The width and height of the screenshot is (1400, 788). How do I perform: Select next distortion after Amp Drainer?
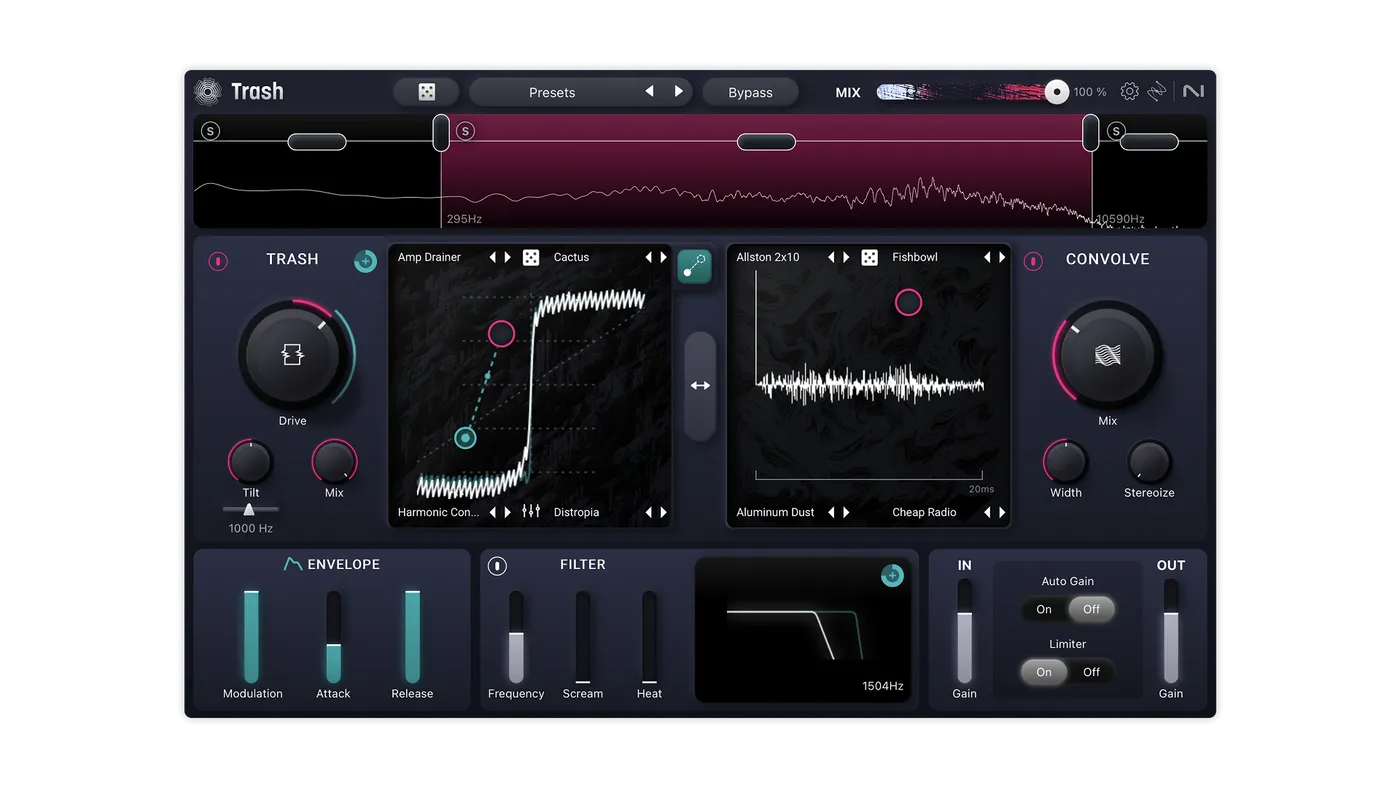[x=508, y=257]
